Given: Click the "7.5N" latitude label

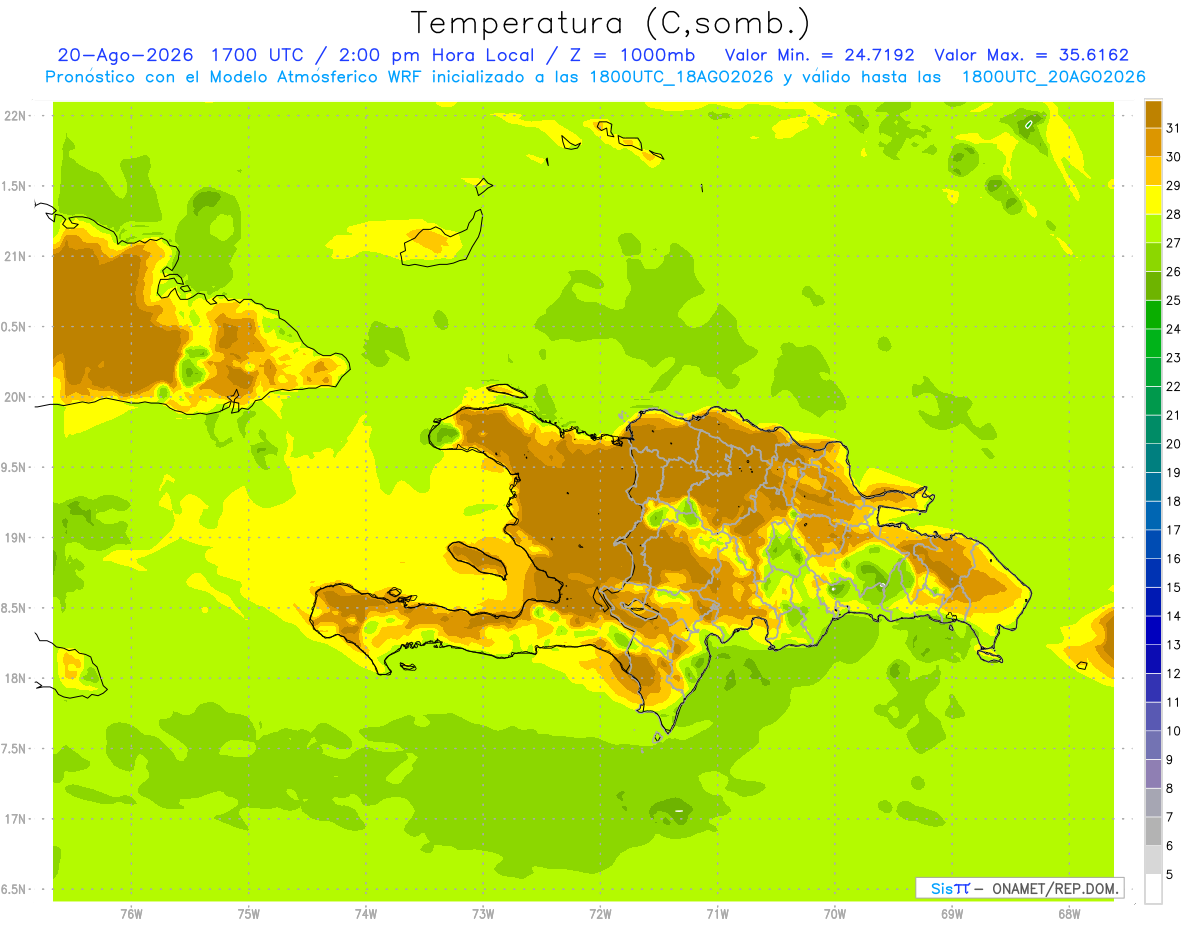Looking at the screenshot, I should [15, 749].
